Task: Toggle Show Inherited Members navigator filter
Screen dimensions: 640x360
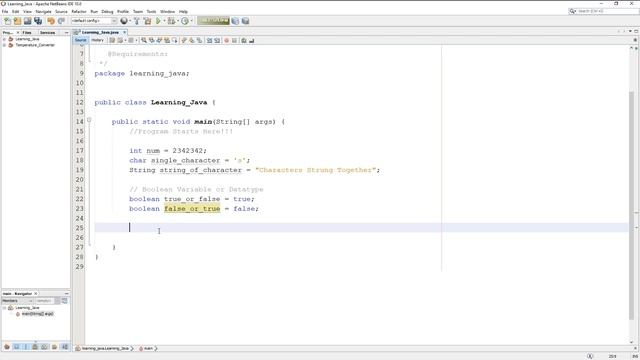Action: pos(7,347)
